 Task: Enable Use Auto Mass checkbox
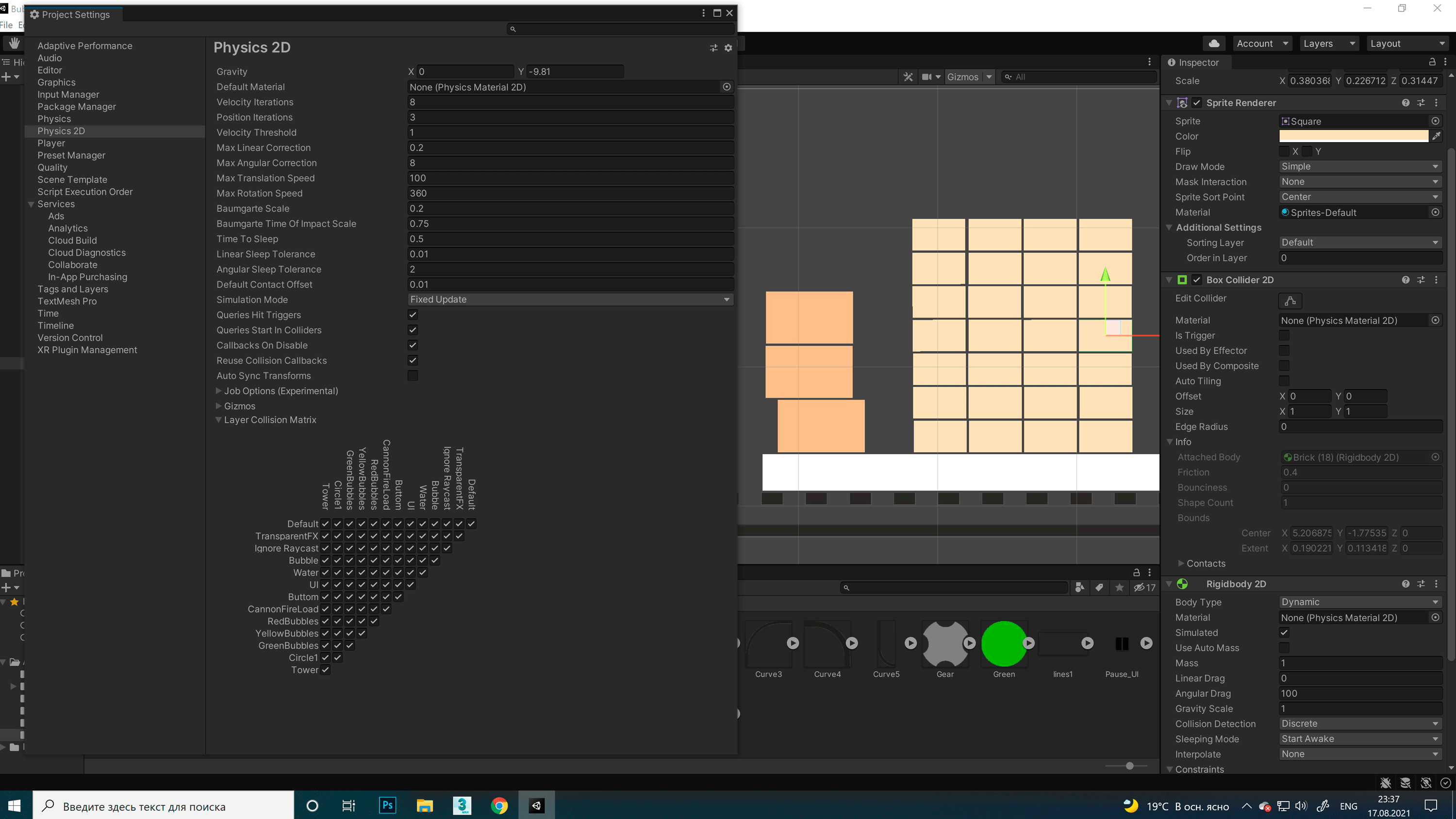coord(1284,648)
